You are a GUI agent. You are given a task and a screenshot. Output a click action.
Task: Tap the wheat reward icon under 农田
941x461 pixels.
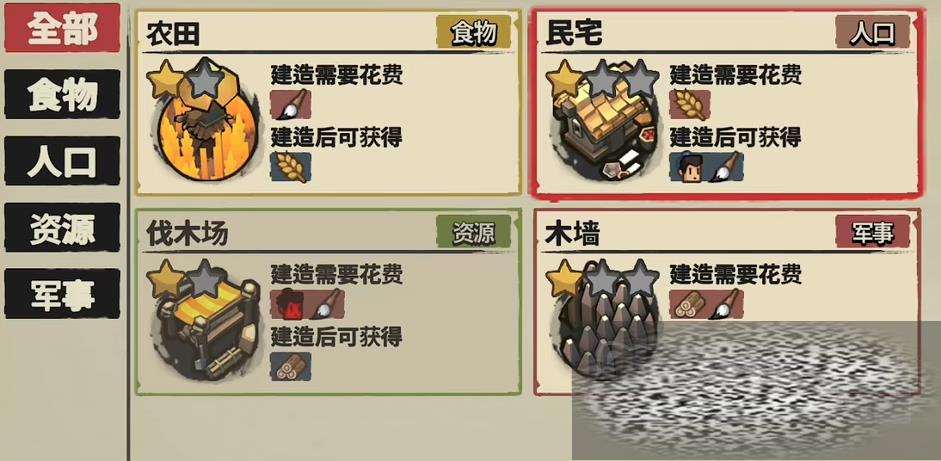pyautogui.click(x=291, y=167)
